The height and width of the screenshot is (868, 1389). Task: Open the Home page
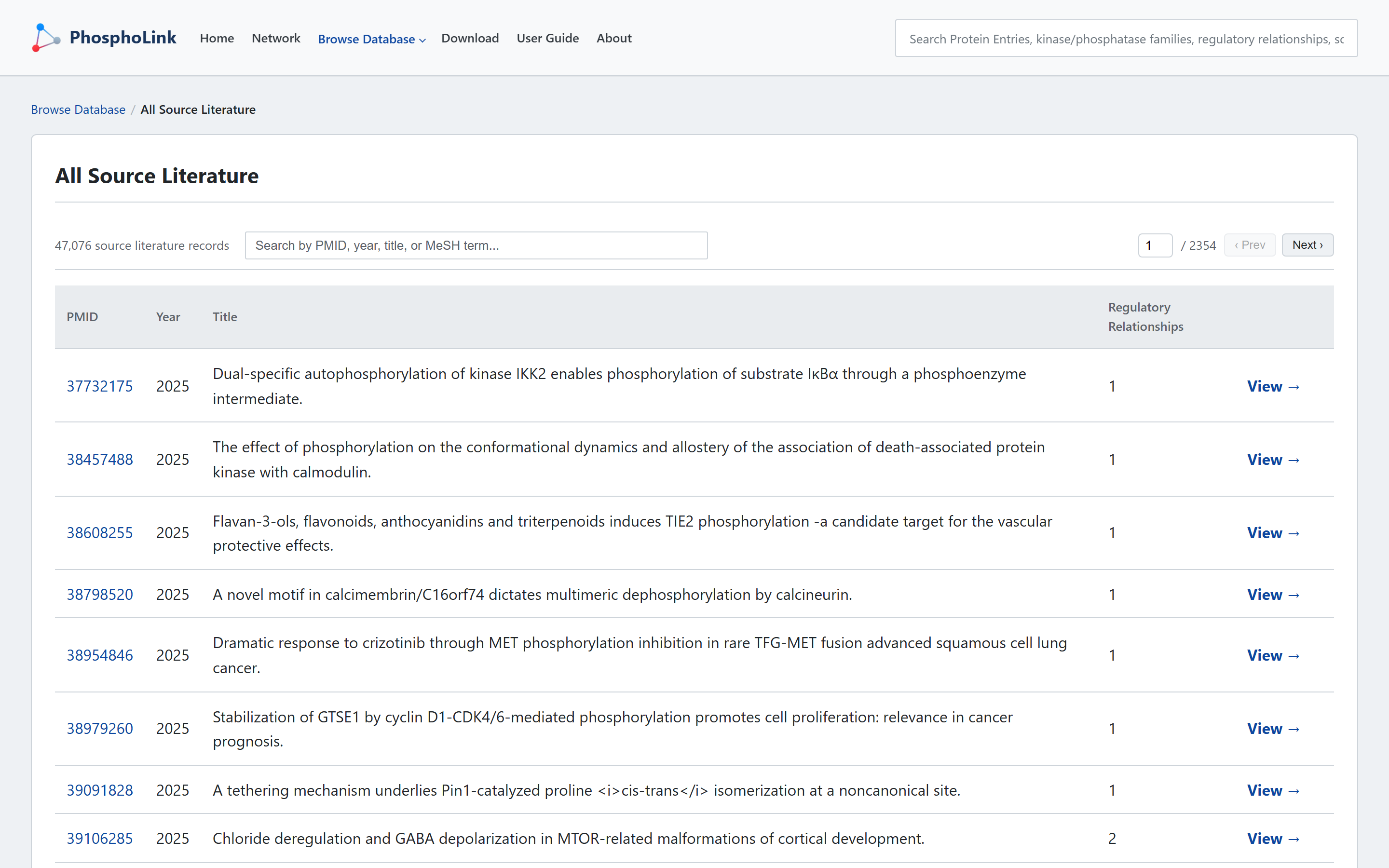(217, 39)
